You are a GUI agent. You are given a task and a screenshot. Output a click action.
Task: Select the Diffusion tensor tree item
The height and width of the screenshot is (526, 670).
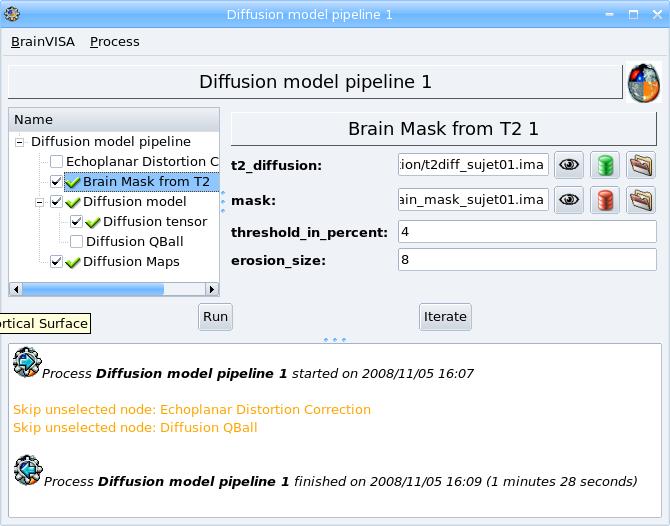[x=155, y=221]
